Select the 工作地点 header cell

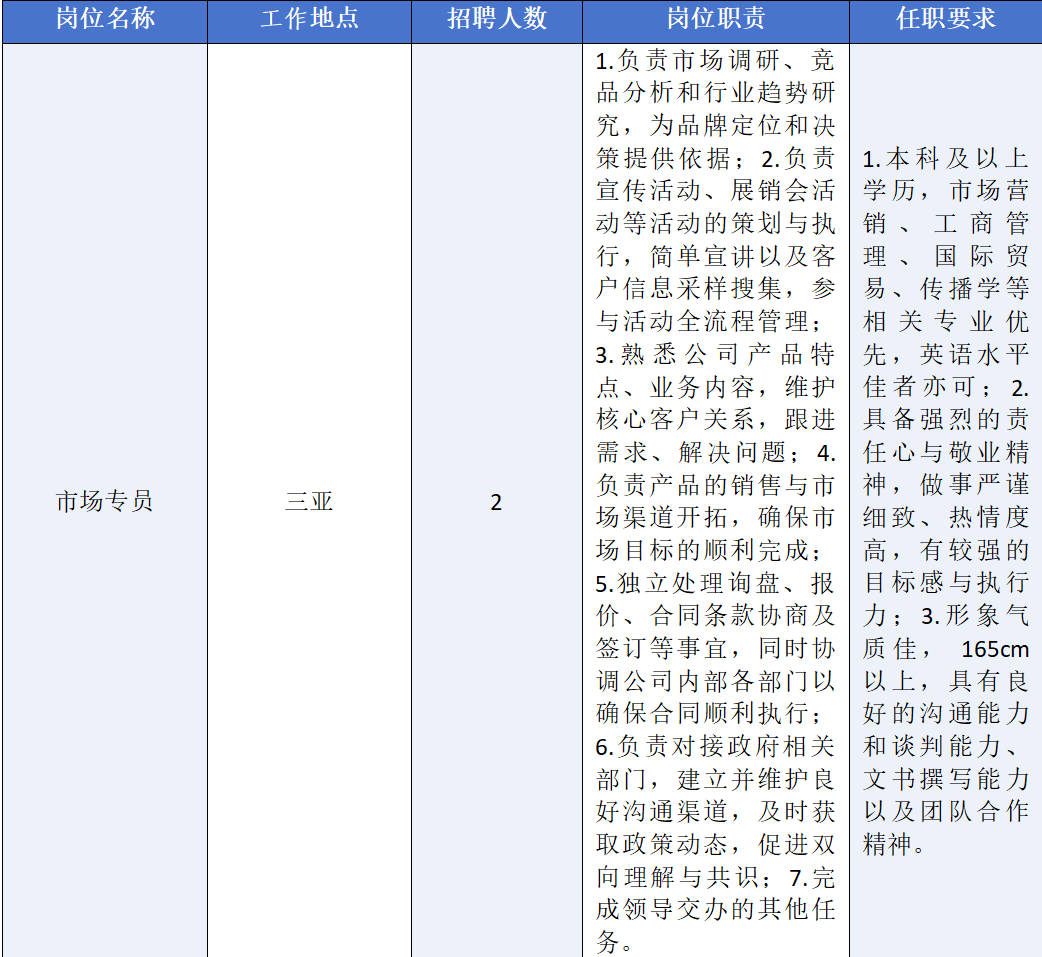pos(309,20)
